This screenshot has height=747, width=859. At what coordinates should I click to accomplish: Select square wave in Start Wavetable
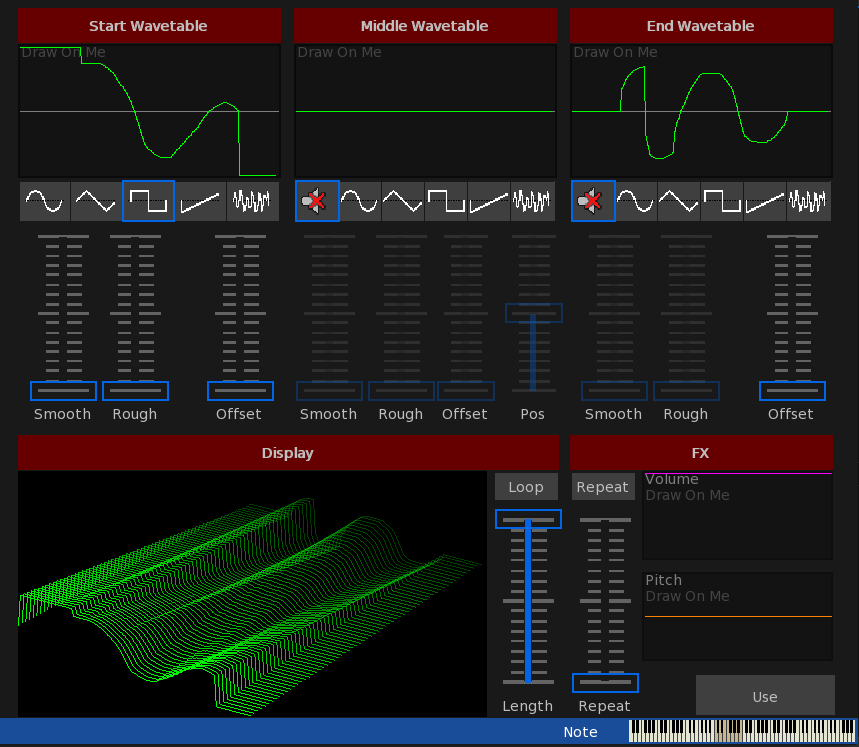(149, 201)
